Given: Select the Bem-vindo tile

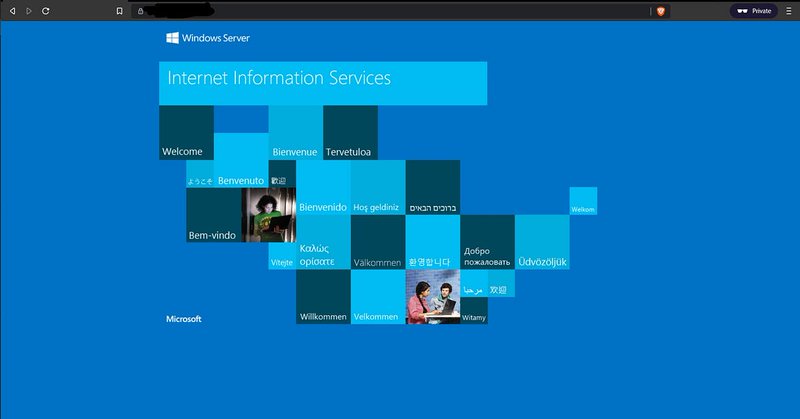Looking at the screenshot, I should [213, 215].
